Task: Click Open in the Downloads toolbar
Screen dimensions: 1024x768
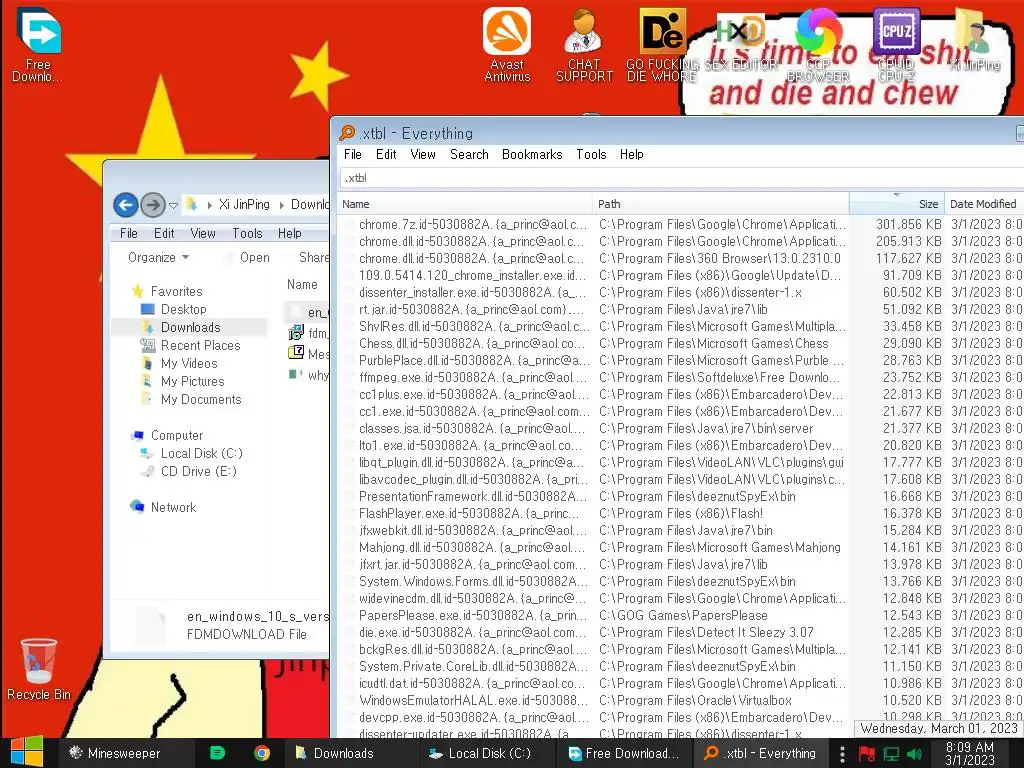Action: 255,257
